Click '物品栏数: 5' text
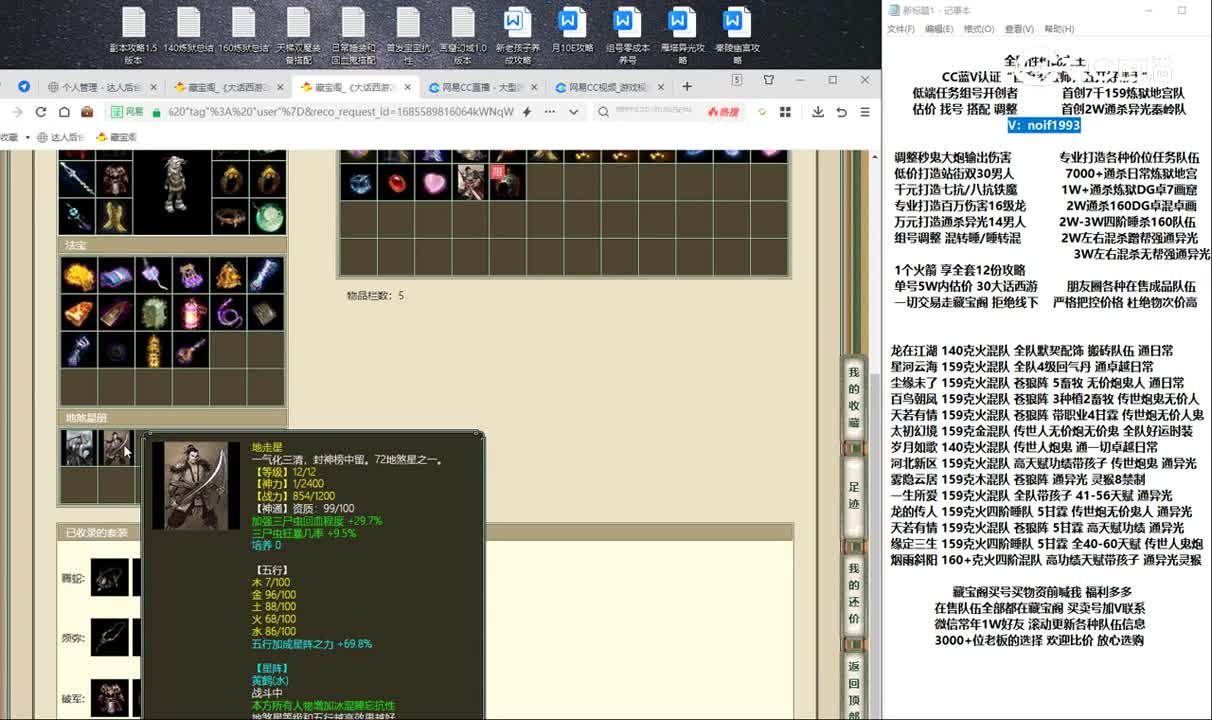 (x=375, y=296)
